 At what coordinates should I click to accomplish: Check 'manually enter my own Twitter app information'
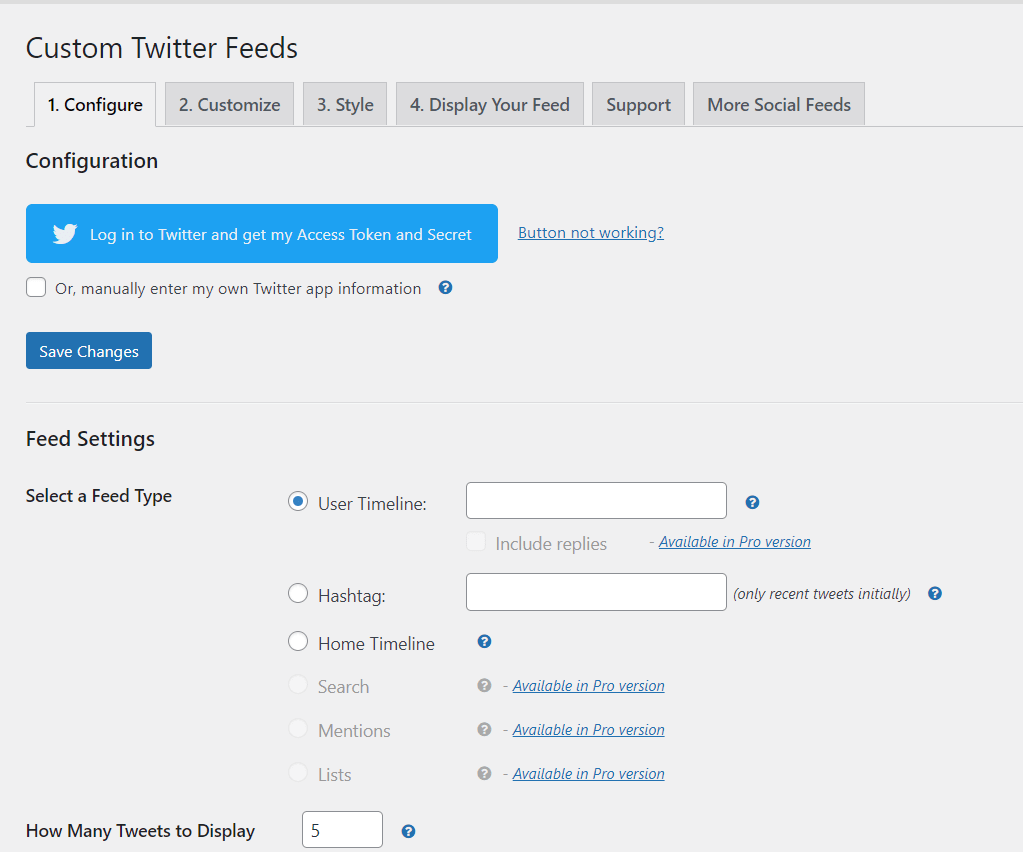(x=36, y=287)
